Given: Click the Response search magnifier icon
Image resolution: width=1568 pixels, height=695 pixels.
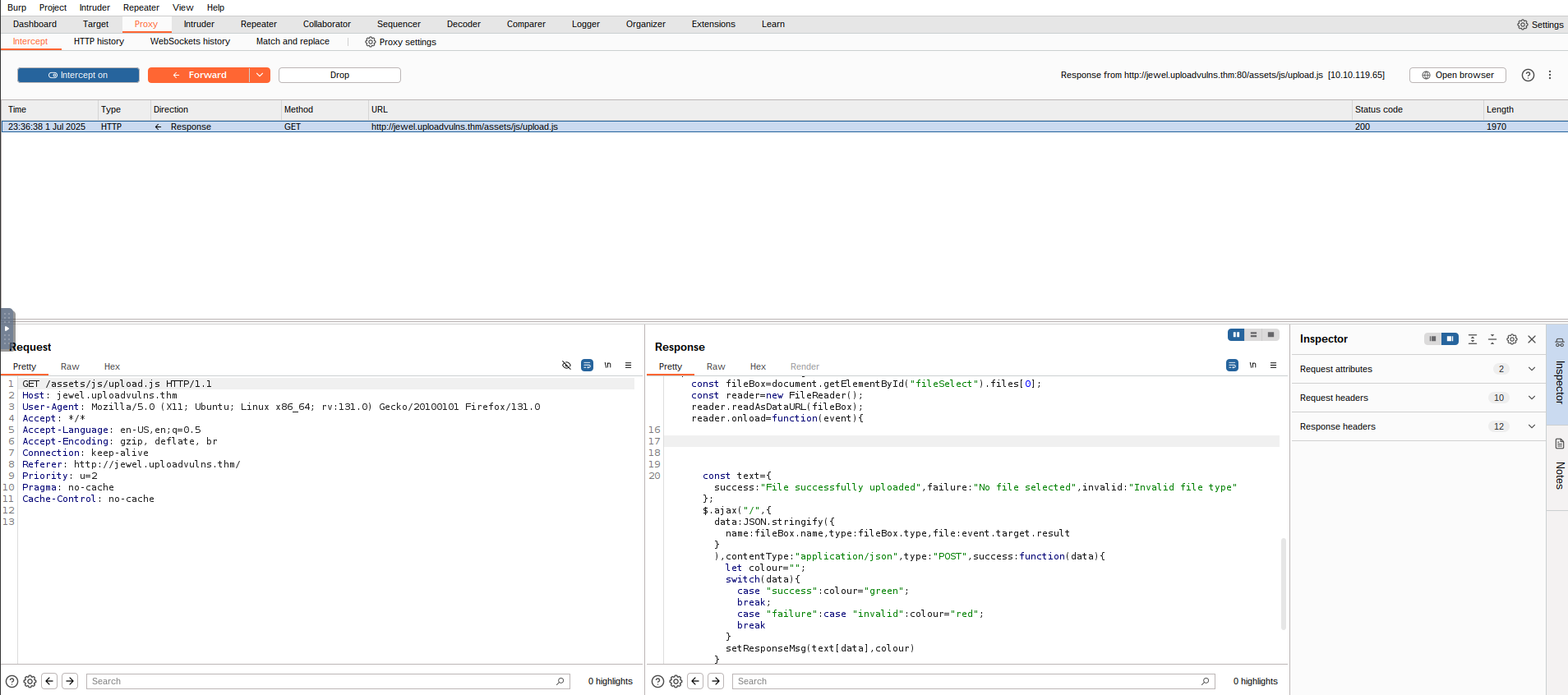Looking at the screenshot, I should tap(1205, 681).
